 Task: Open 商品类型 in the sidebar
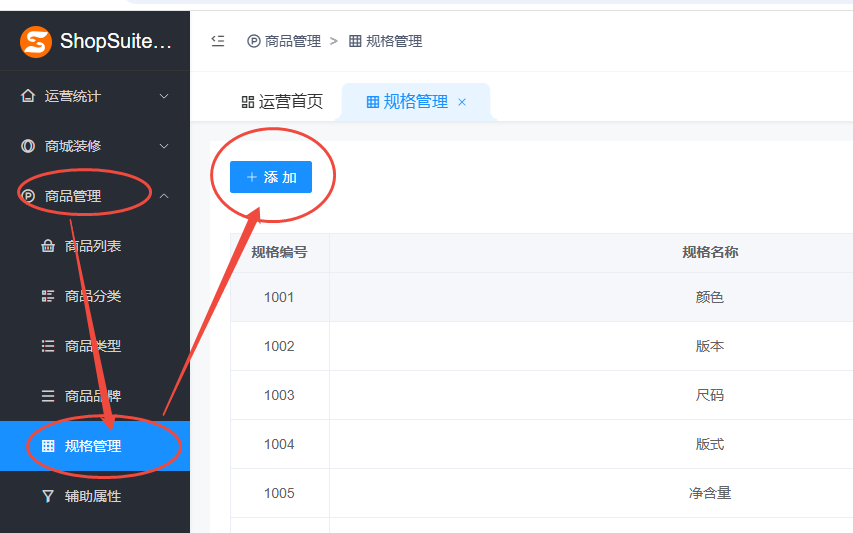pos(93,346)
